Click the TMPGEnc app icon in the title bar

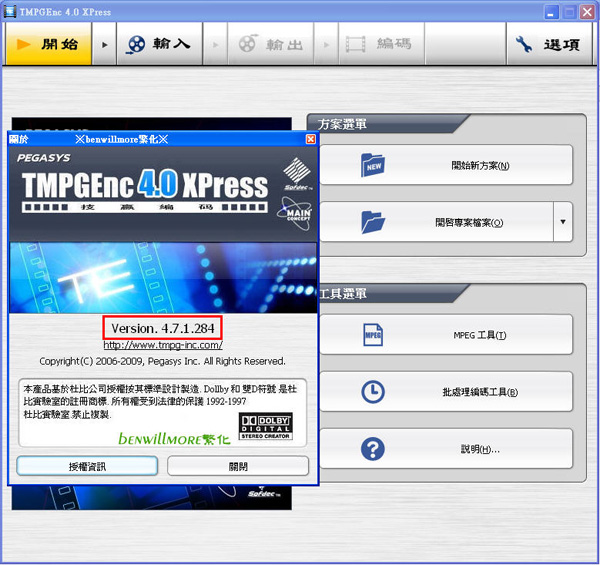(x=10, y=11)
